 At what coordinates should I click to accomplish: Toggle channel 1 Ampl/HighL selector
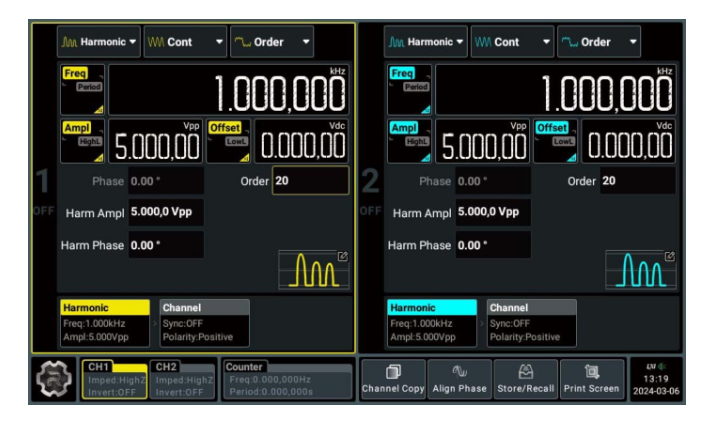82,141
